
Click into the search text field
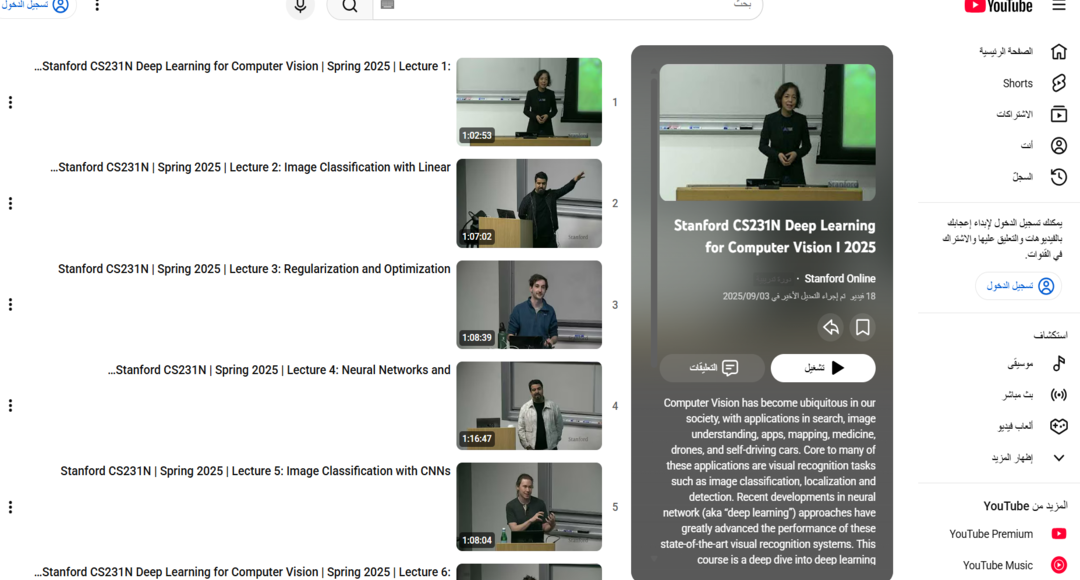click(x=570, y=6)
